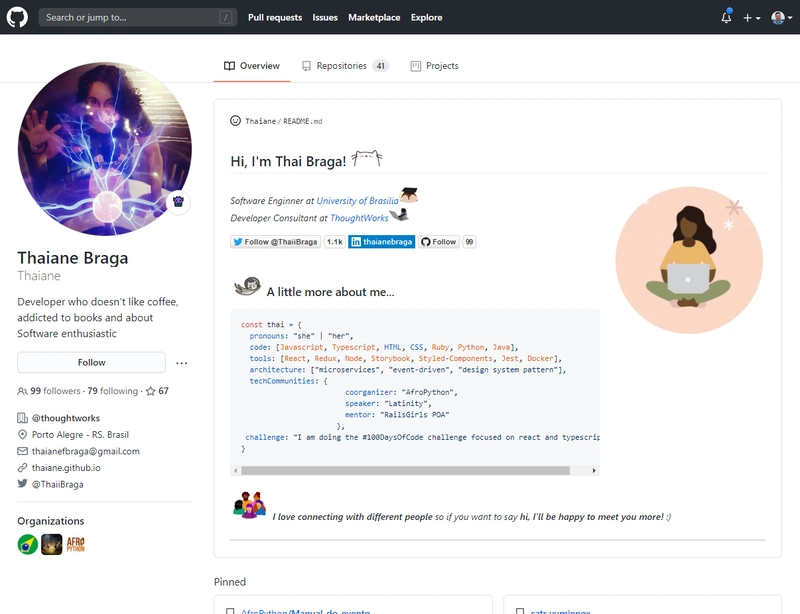Open the thaiane.github.io website link

pos(66,468)
